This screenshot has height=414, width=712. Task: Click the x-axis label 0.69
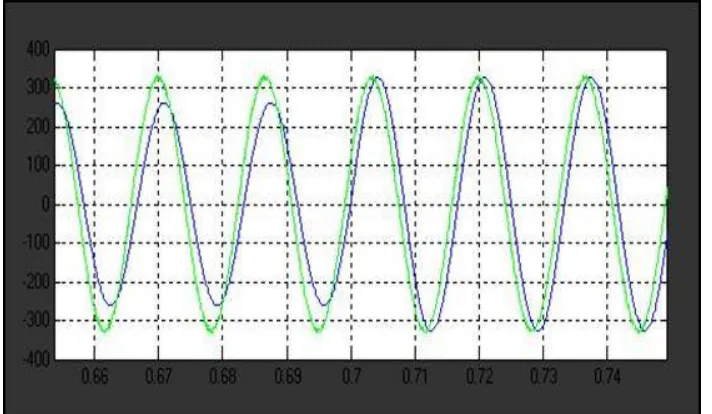point(287,376)
